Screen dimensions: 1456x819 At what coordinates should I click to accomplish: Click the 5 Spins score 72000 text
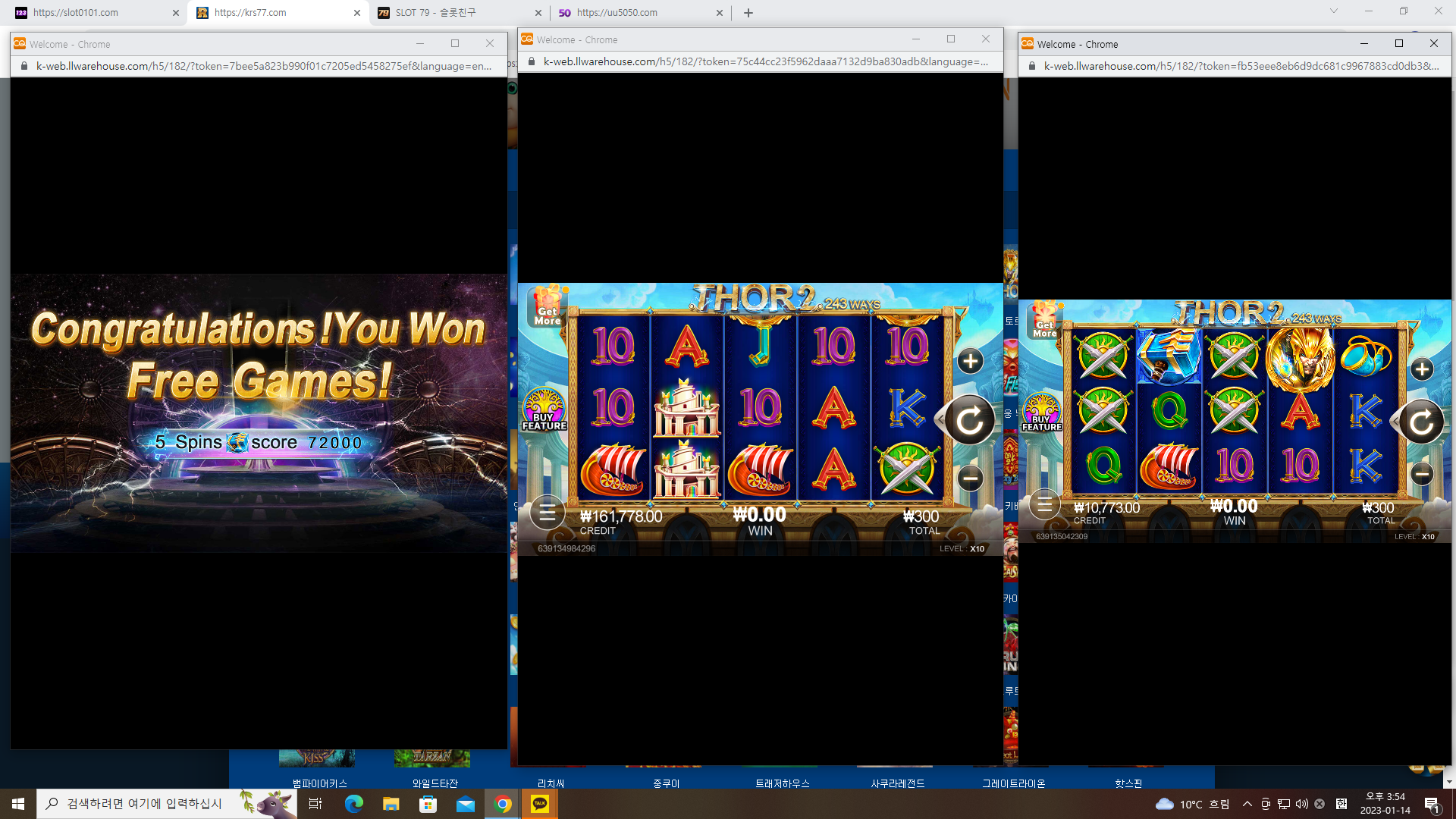[259, 442]
